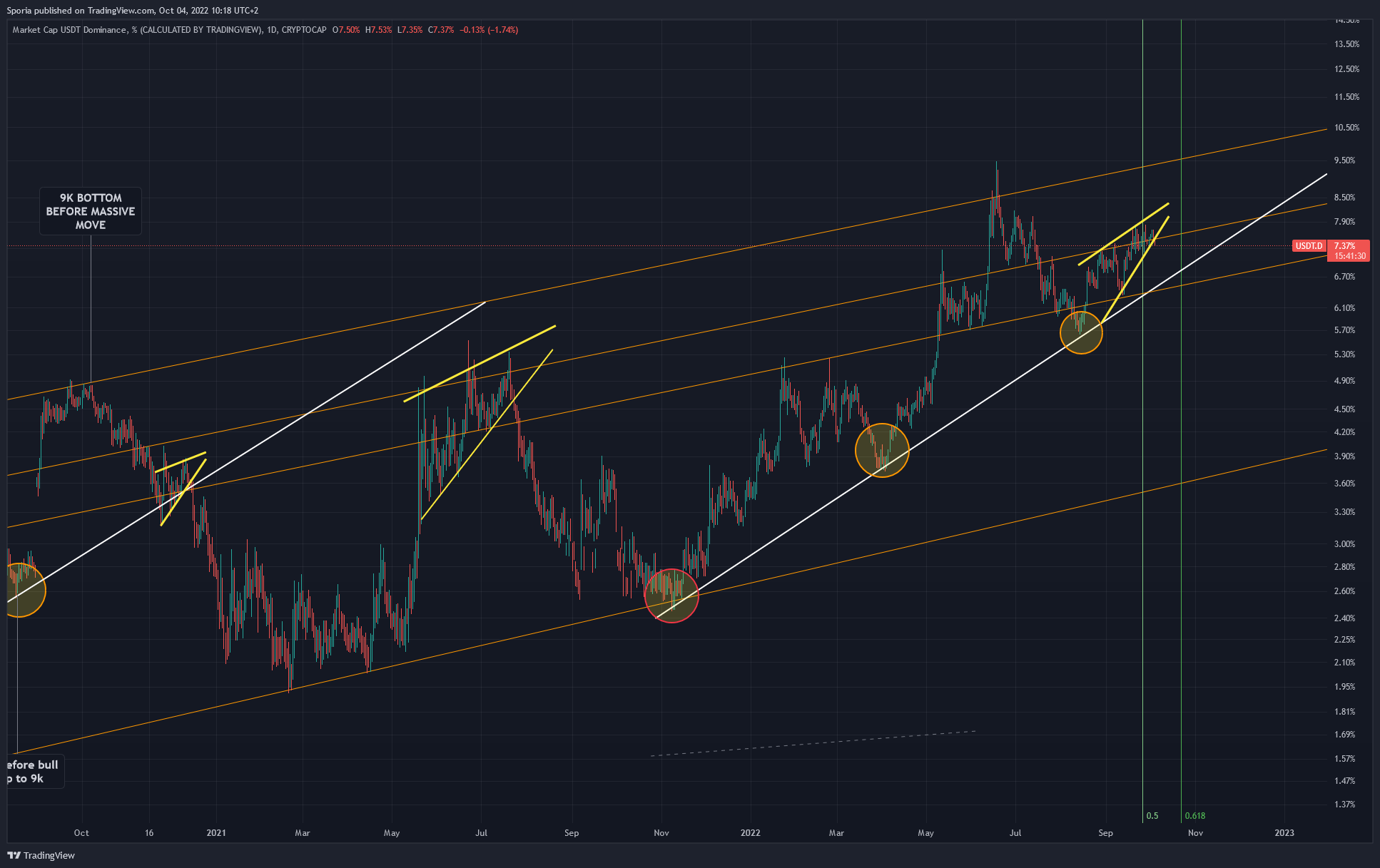Click the H7.53% high value

pos(378,30)
